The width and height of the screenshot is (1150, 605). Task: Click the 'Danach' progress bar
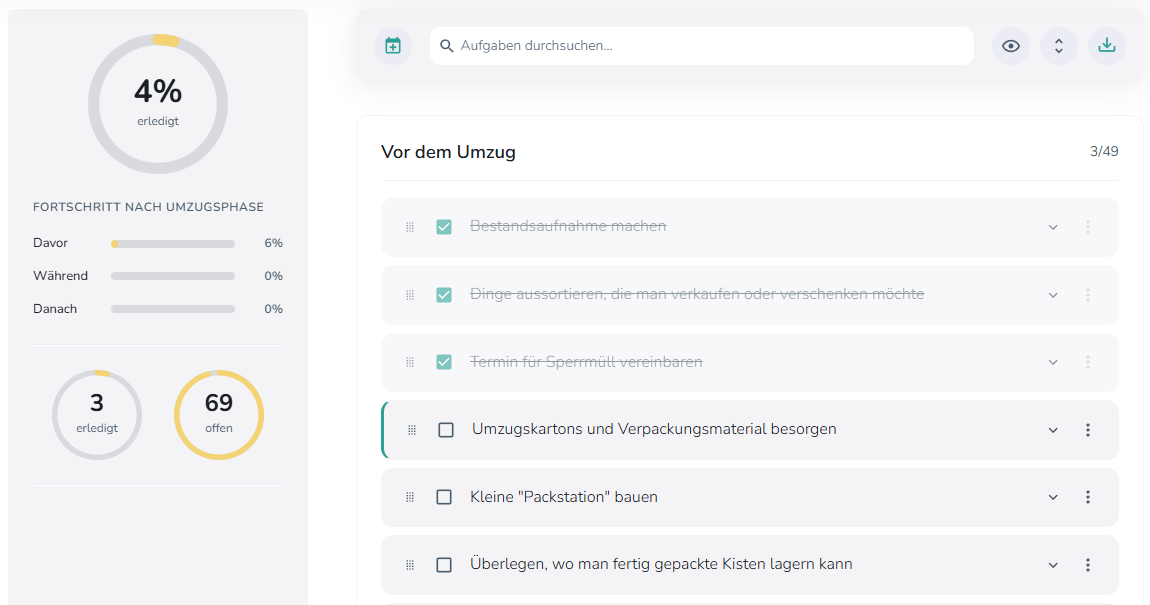pos(173,309)
